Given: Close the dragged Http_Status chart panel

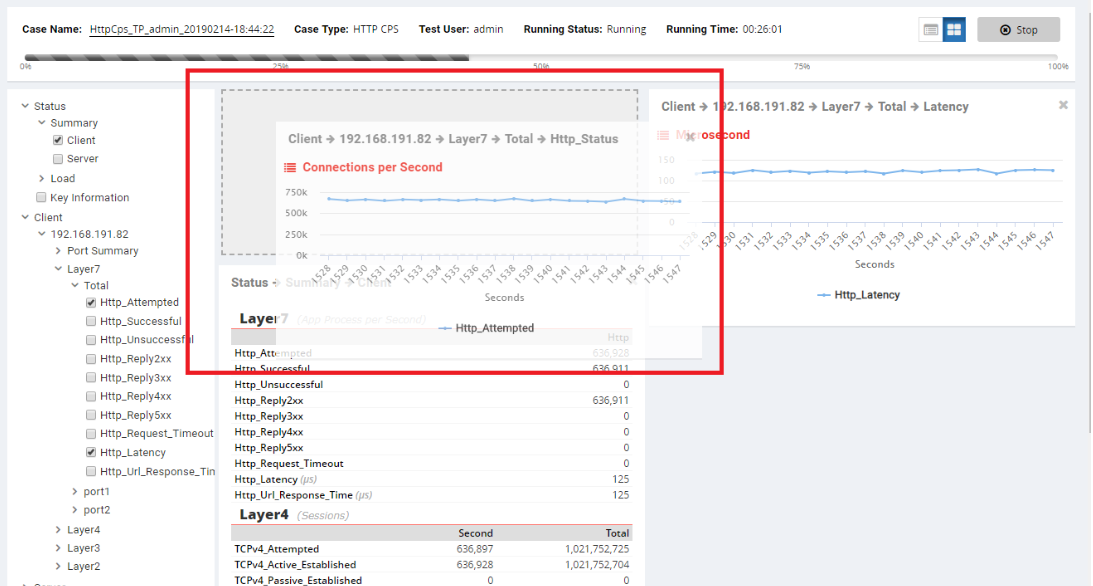Looking at the screenshot, I should 690,137.
